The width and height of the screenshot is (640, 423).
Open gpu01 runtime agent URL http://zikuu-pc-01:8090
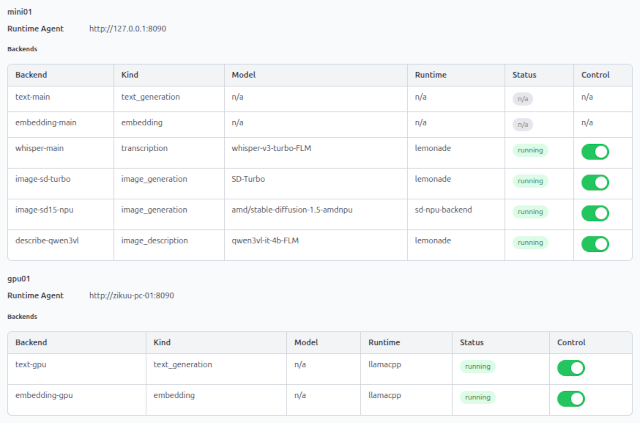131,296
